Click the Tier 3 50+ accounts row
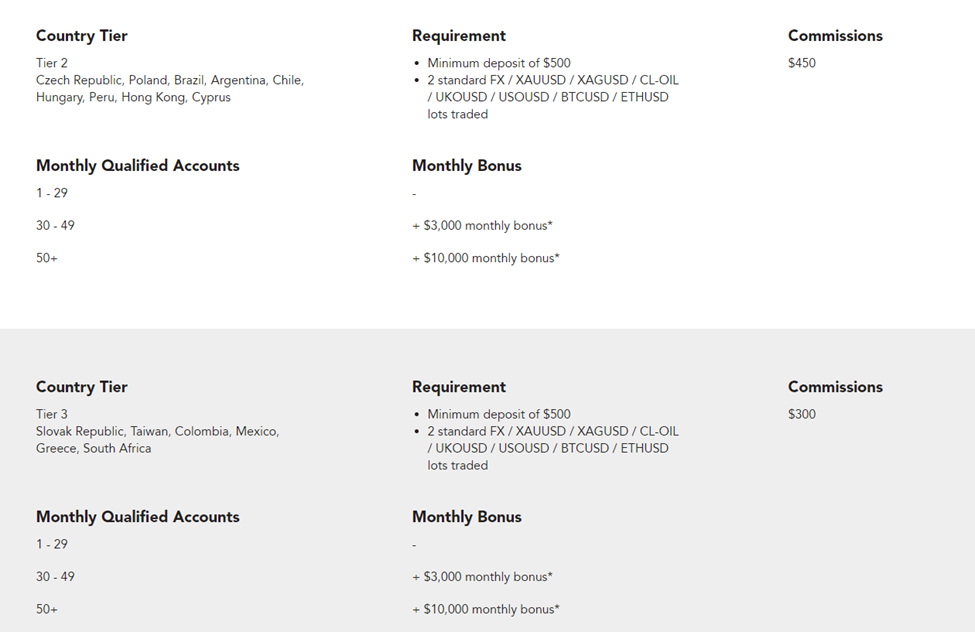 pyautogui.click(x=47, y=609)
